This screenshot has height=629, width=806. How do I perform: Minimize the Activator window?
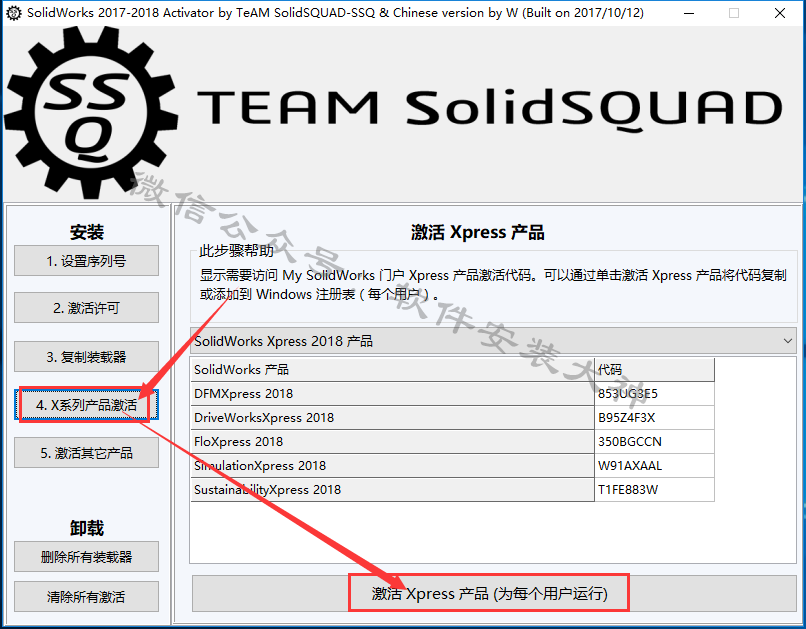click(689, 13)
